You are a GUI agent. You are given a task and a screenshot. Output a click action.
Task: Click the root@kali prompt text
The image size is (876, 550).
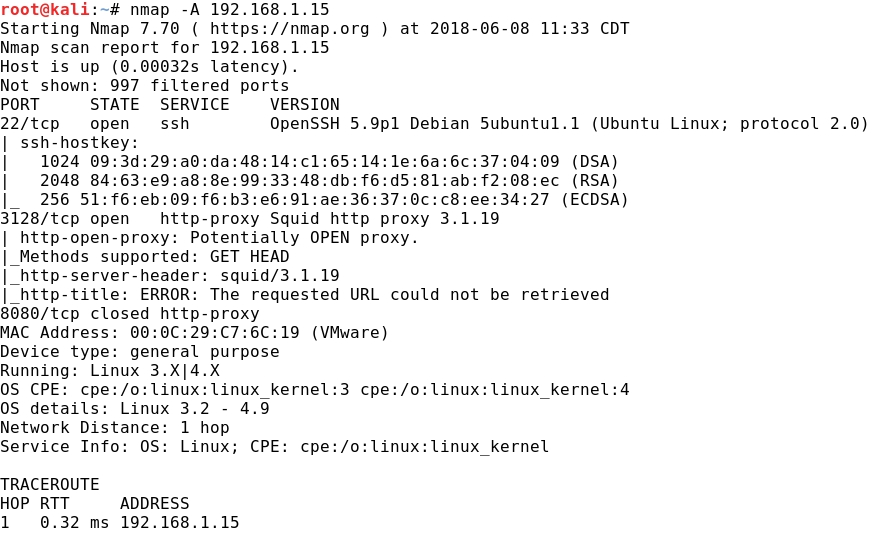point(45,10)
